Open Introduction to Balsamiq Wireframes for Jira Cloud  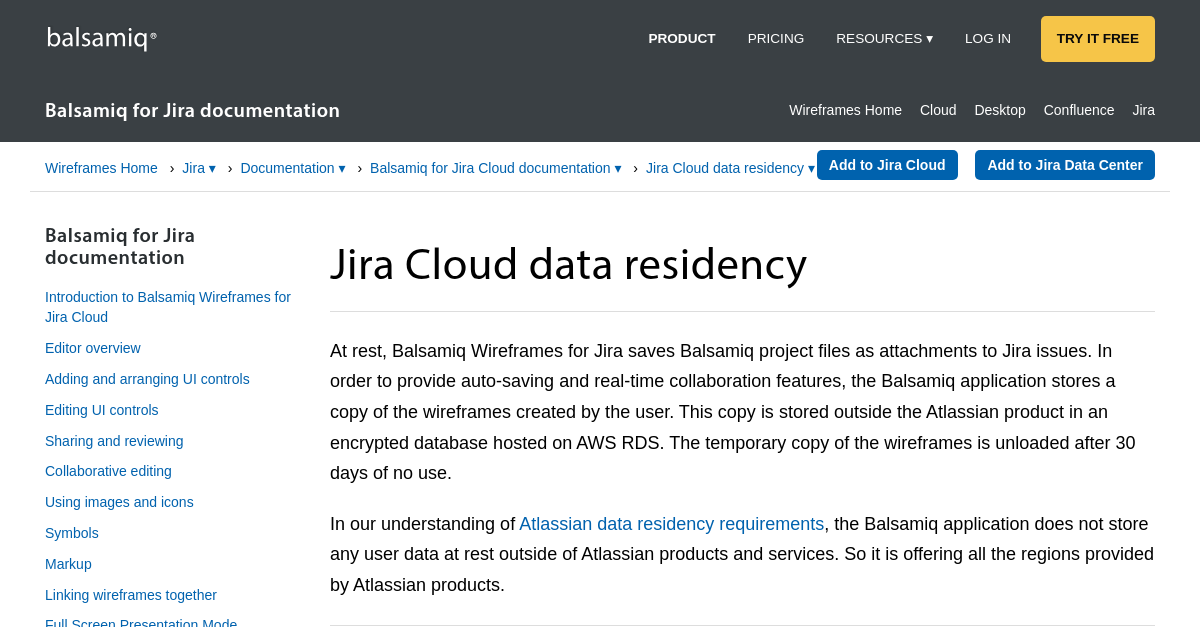pos(168,307)
